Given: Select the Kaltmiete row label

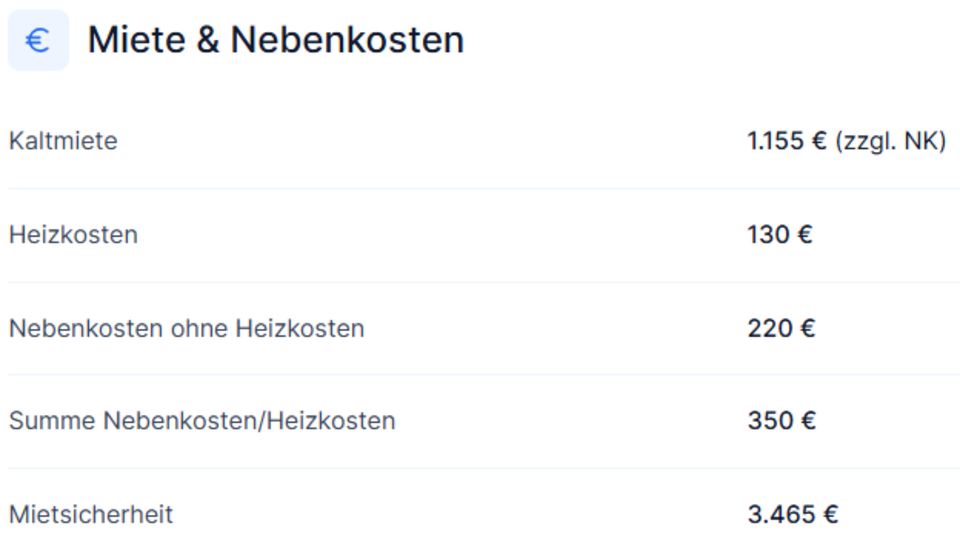Looking at the screenshot, I should 63,141.
